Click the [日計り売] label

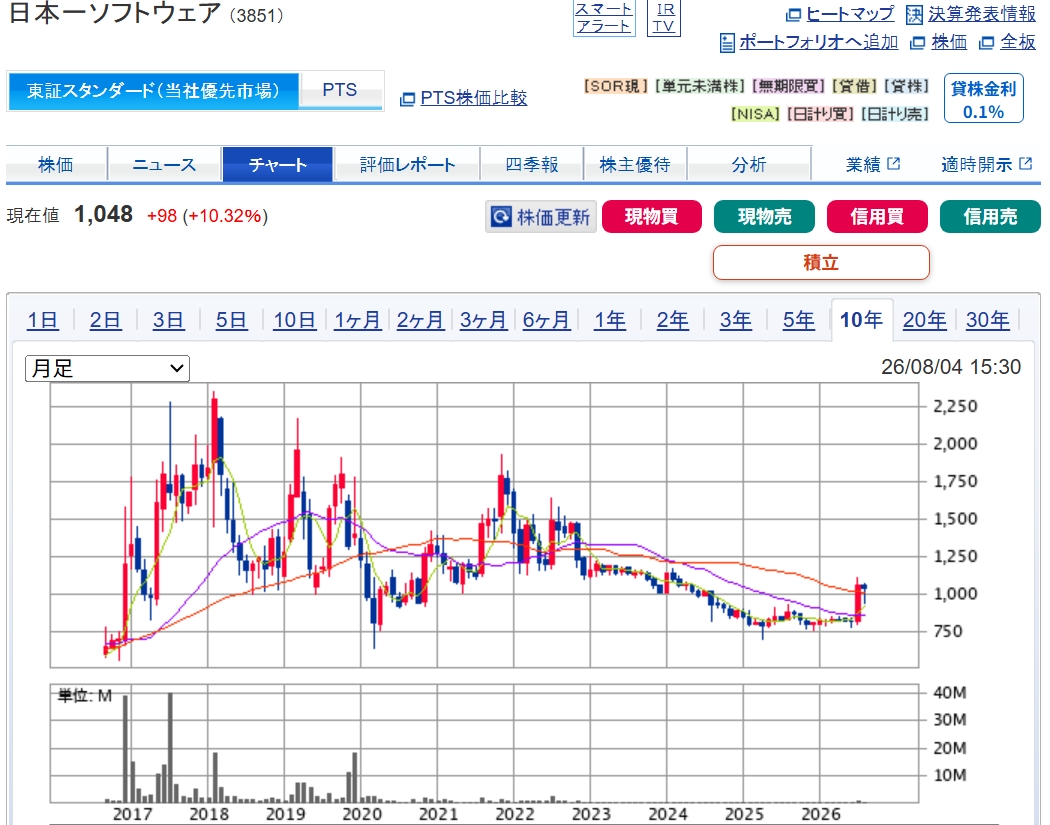pyautogui.click(x=895, y=114)
